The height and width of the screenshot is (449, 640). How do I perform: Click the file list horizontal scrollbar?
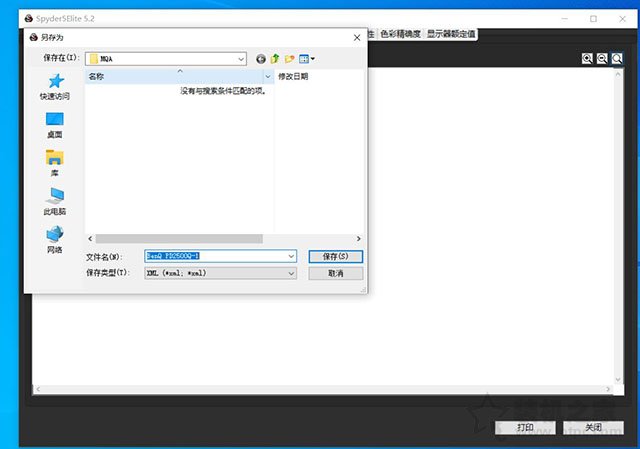tap(179, 238)
